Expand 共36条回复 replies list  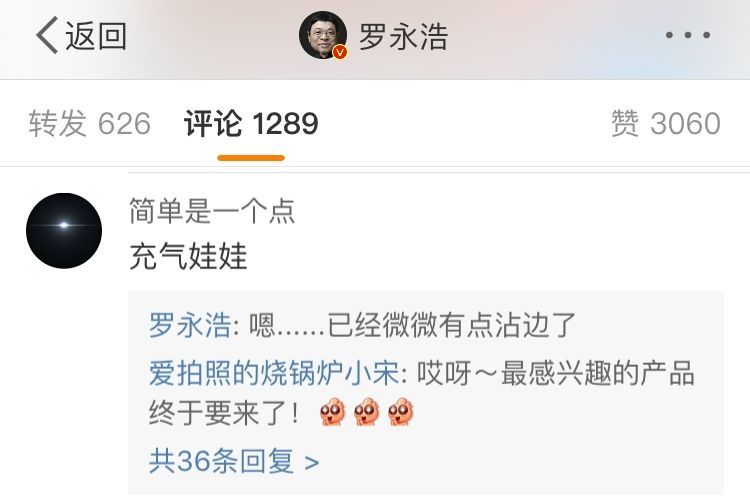pyautogui.click(x=233, y=461)
